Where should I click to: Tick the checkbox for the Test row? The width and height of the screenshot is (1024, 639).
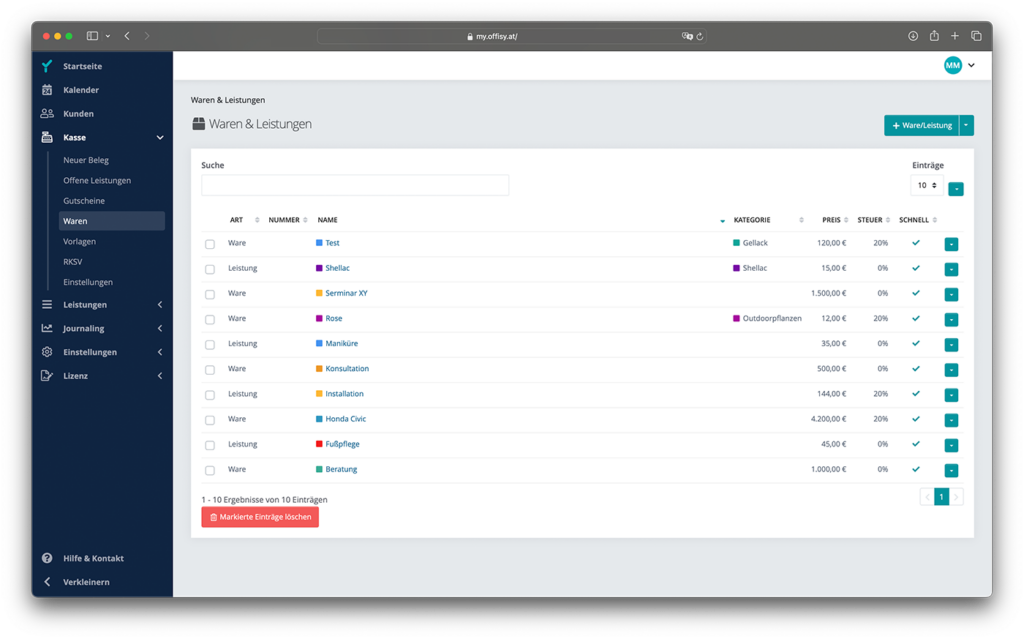pyautogui.click(x=210, y=244)
